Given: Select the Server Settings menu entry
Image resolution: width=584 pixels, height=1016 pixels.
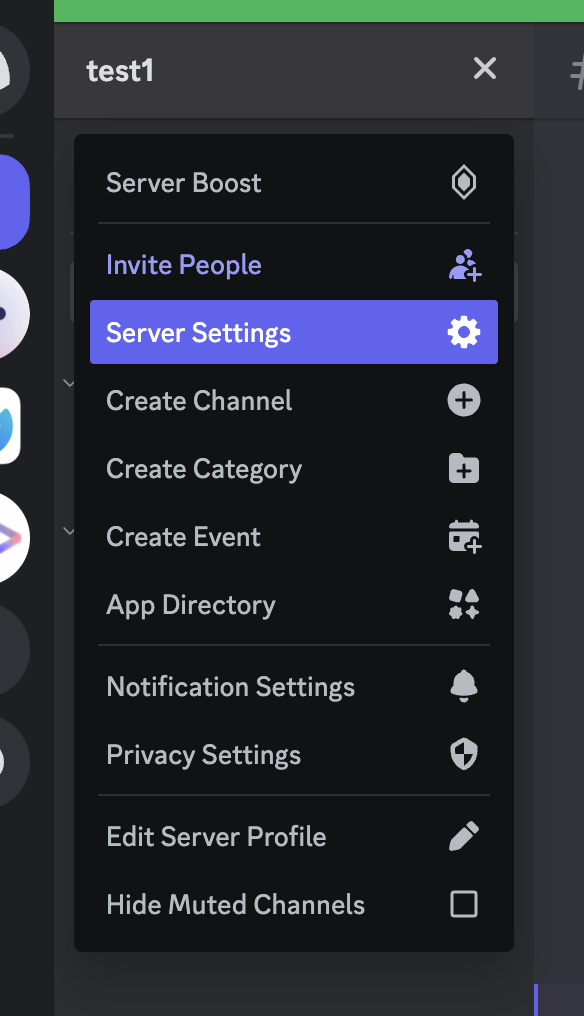Looking at the screenshot, I should [294, 332].
